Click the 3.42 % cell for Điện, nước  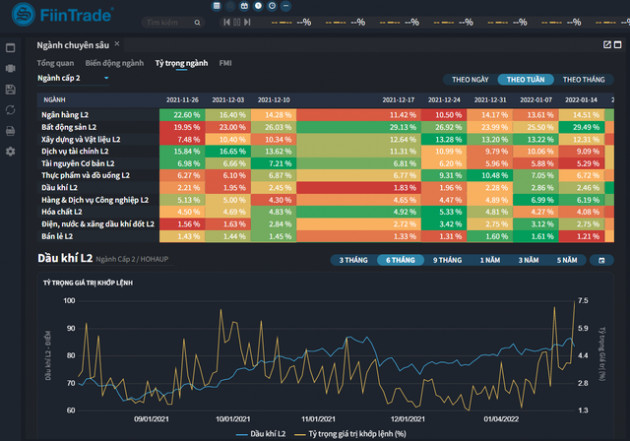click(x=444, y=224)
